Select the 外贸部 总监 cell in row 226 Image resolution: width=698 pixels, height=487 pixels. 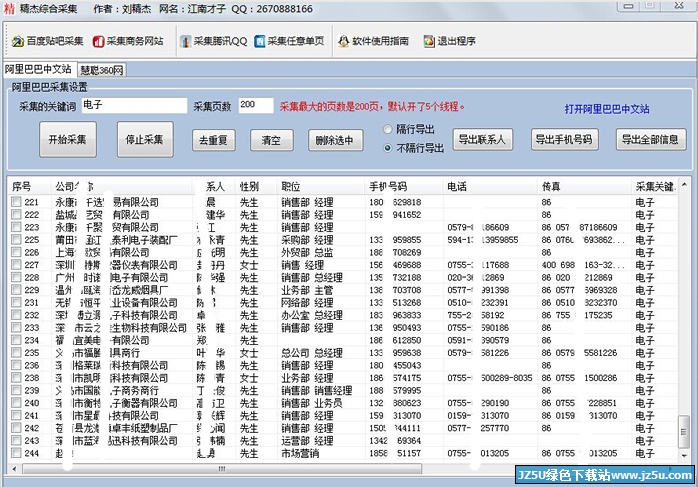point(307,252)
